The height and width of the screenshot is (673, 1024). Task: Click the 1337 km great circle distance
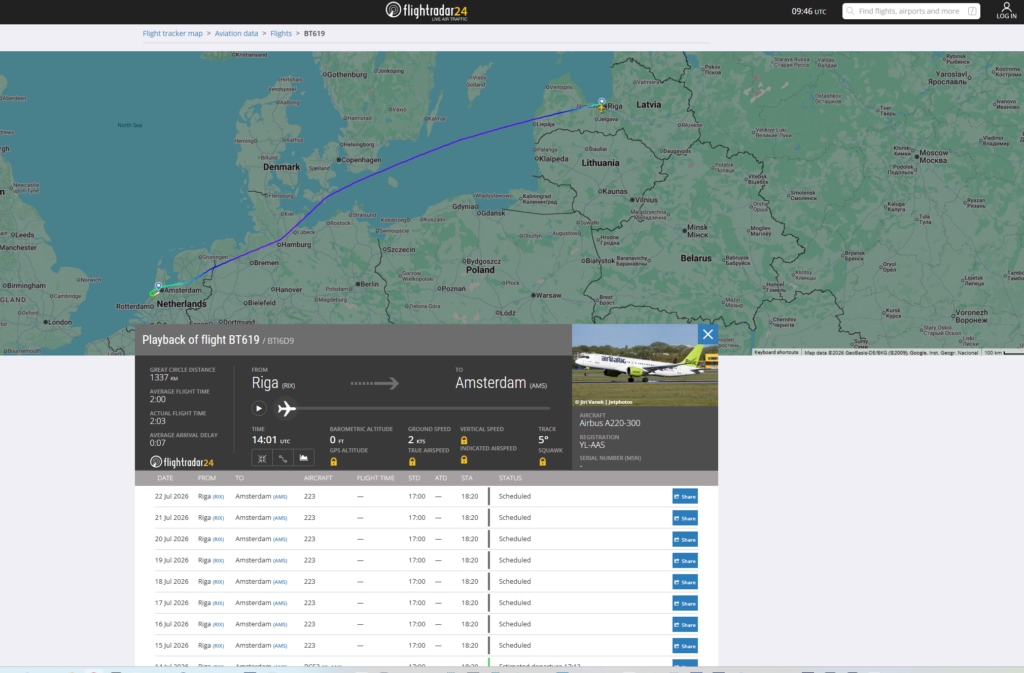coord(164,377)
